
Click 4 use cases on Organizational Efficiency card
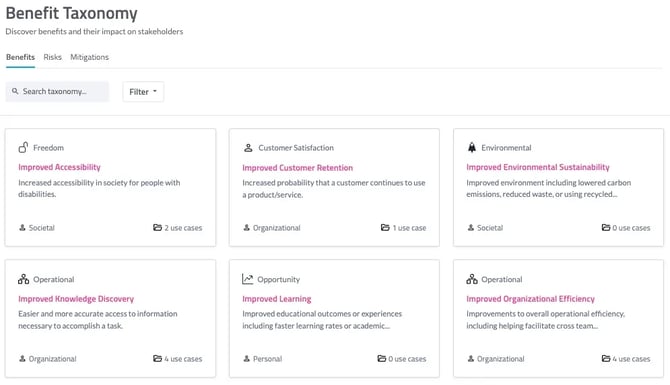pos(631,359)
